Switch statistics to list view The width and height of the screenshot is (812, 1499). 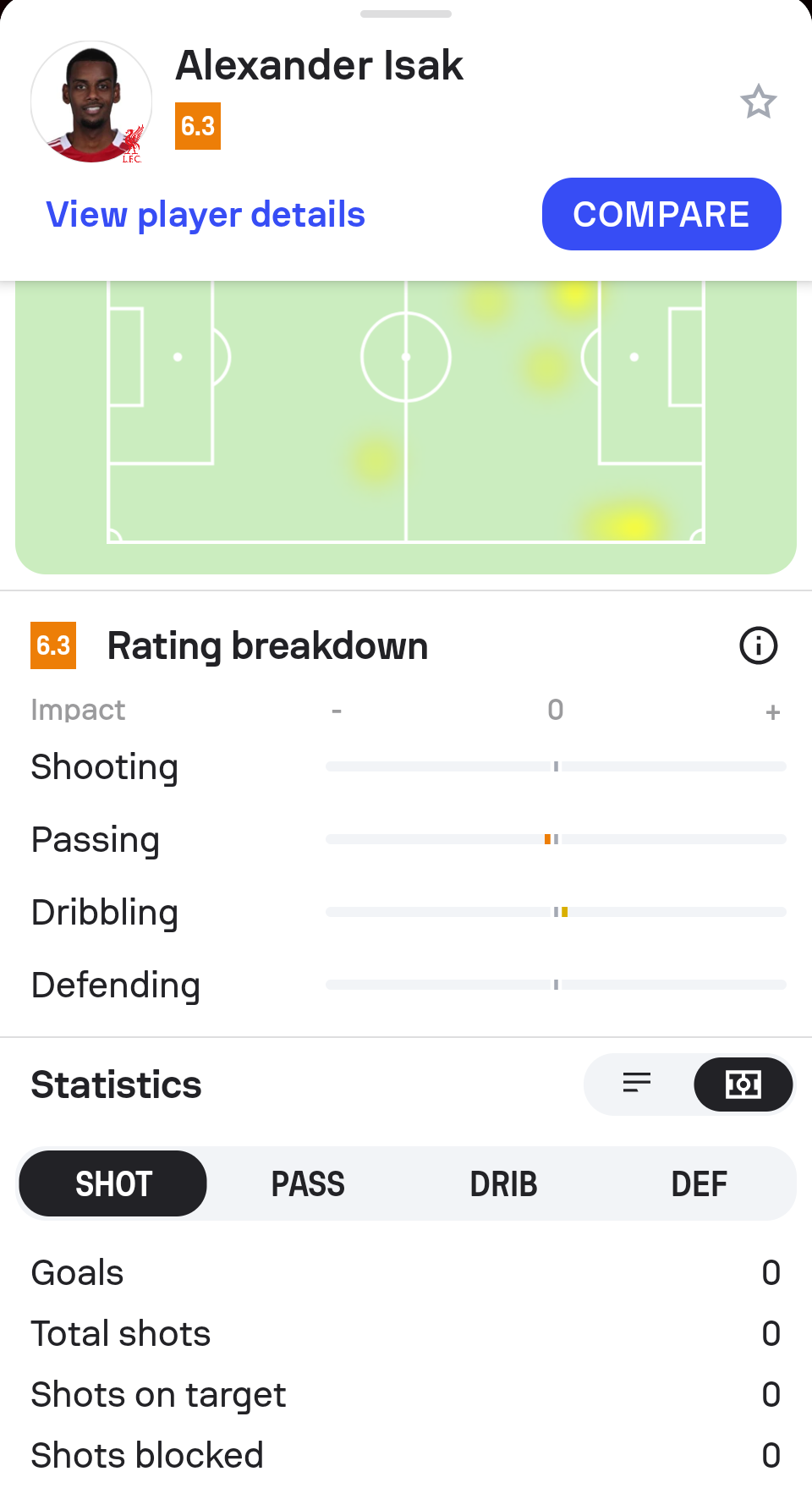tap(637, 1084)
